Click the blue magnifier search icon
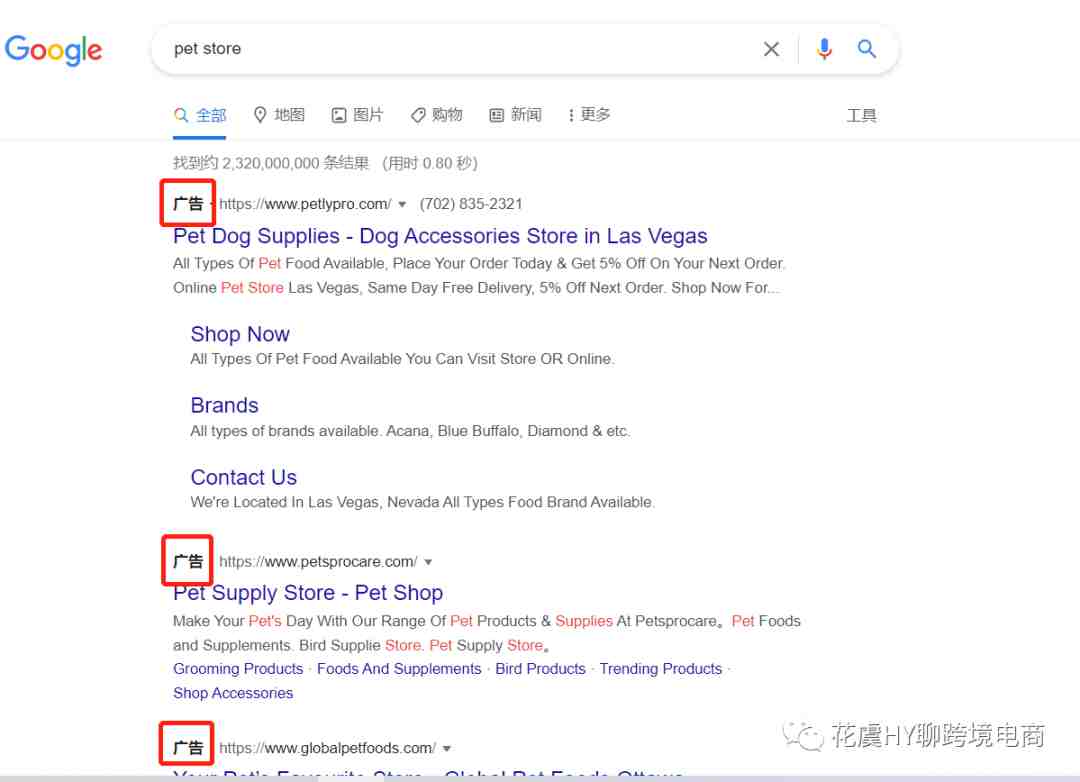1080x782 pixels. click(866, 49)
